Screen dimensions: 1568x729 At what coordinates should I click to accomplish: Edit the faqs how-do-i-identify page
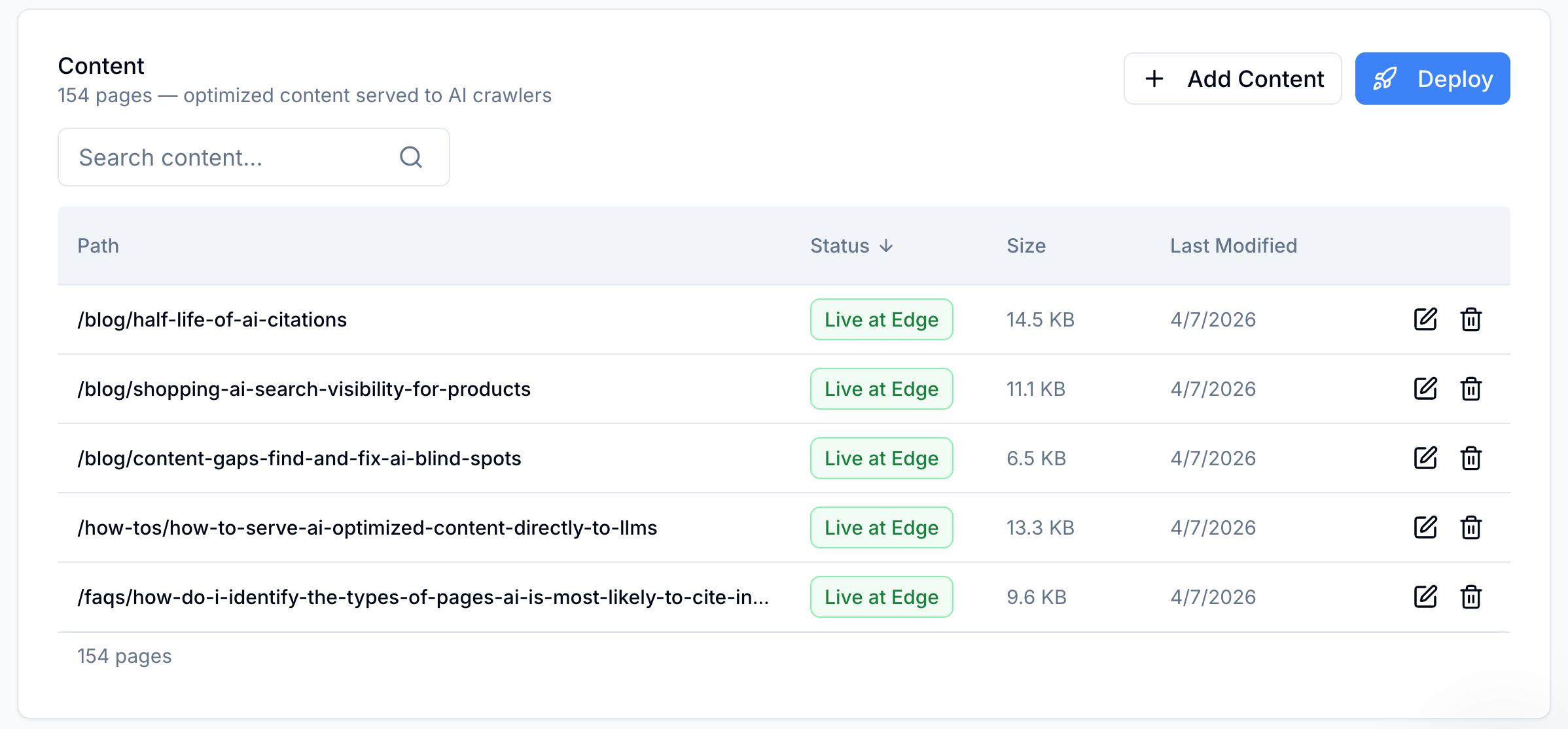pyautogui.click(x=1425, y=597)
